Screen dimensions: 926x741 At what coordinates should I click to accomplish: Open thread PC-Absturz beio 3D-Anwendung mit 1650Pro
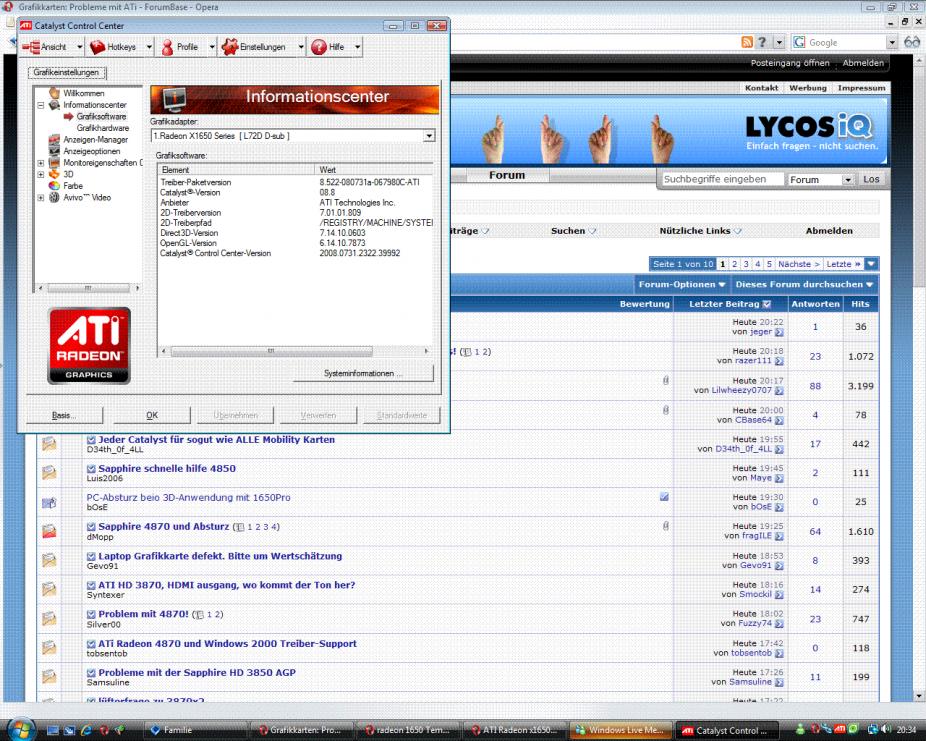pos(188,498)
